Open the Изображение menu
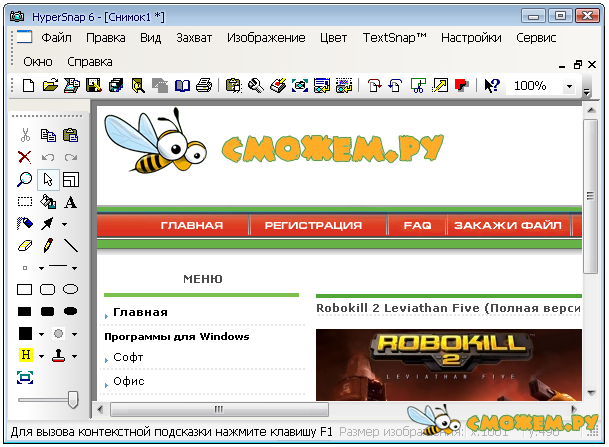This screenshot has width=609, height=447. 266,38
